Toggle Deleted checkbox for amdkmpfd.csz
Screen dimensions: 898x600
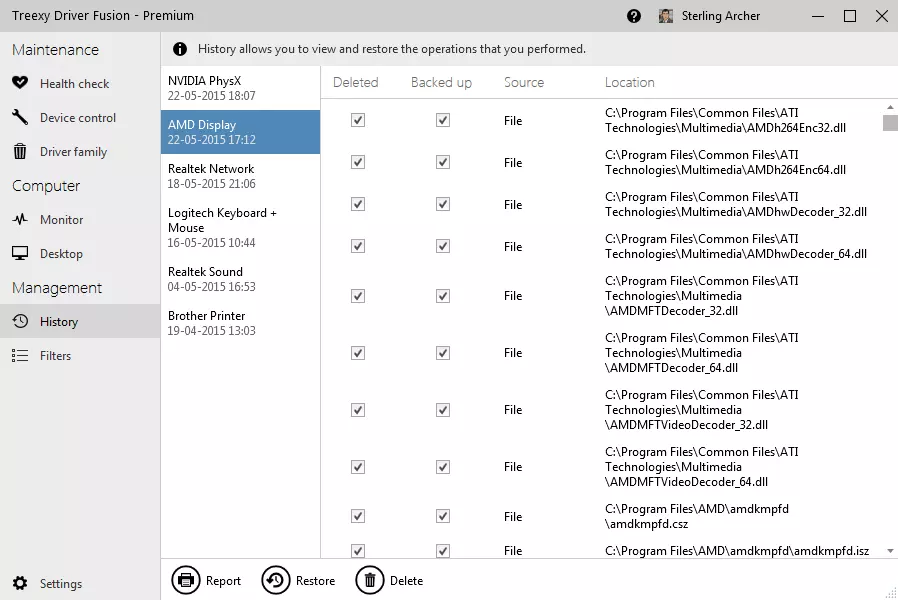358,516
